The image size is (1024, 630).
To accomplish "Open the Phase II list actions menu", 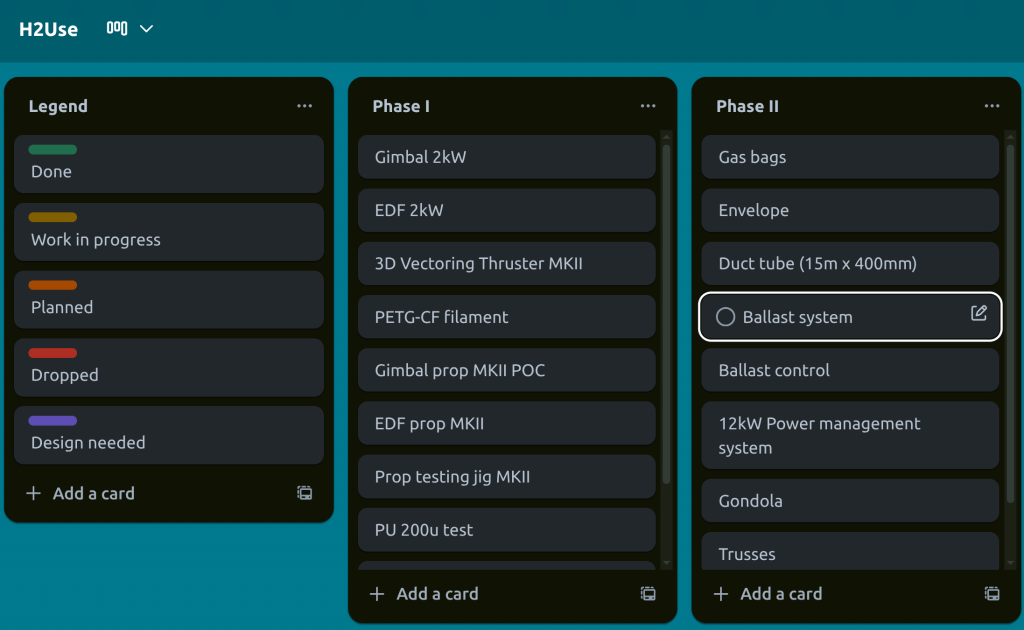I will tap(991, 106).
